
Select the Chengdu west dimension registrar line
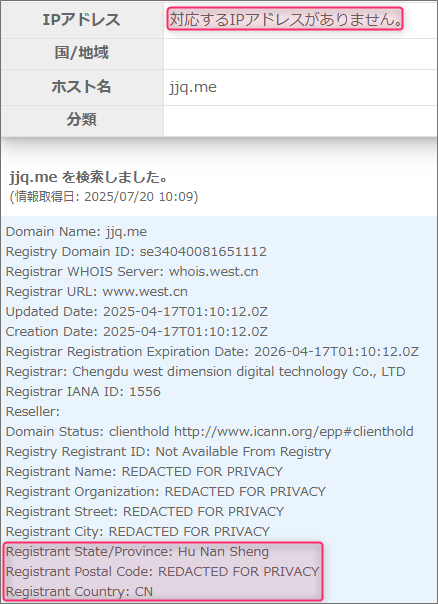tap(205, 372)
